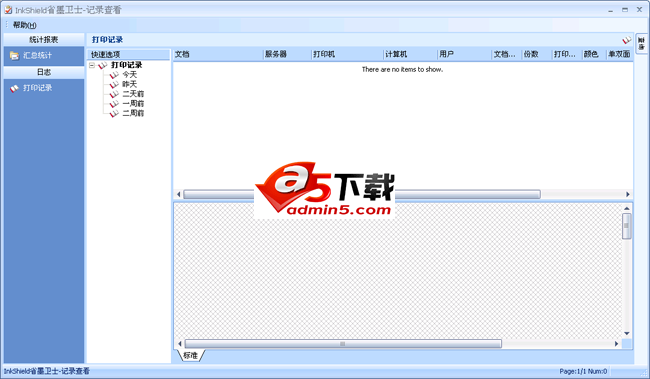Sort by the 单双面 column header
This screenshot has height=379, width=650.
pos(619,54)
